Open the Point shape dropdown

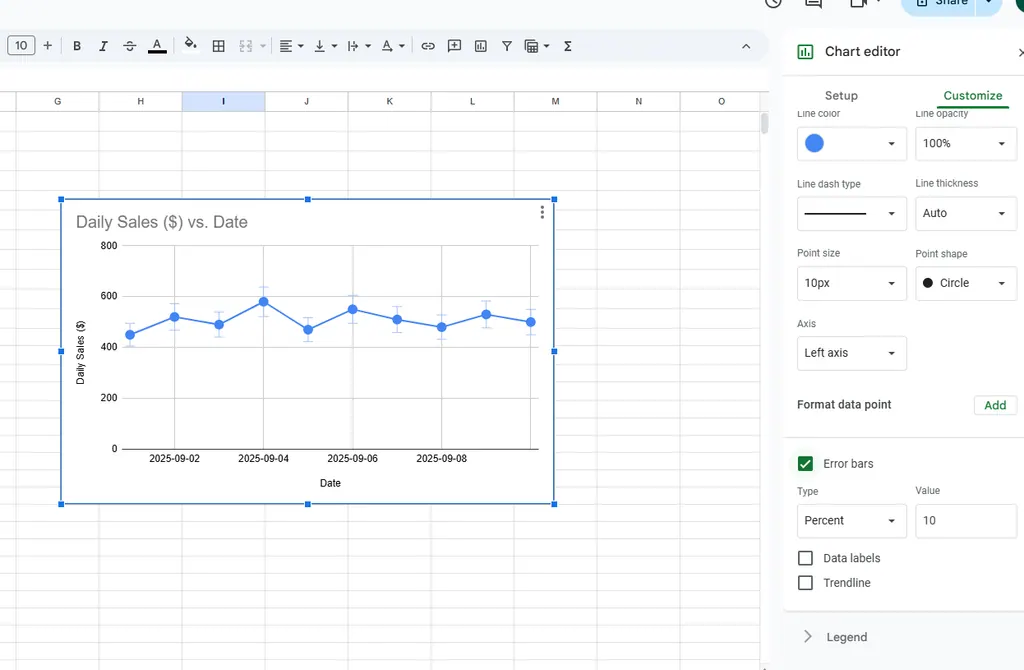965,283
